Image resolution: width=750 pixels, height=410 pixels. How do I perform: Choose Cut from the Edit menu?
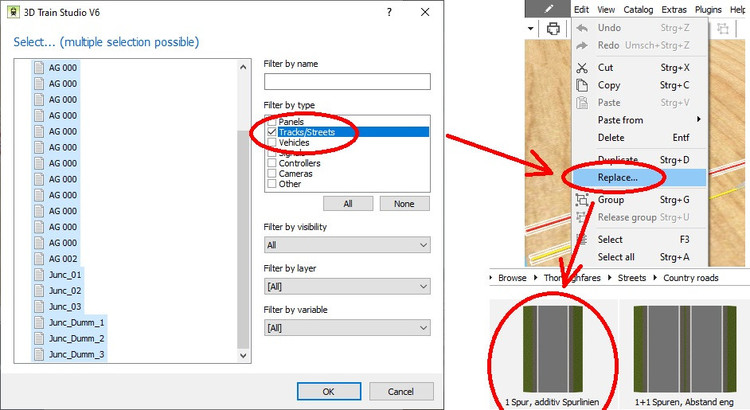pos(640,68)
